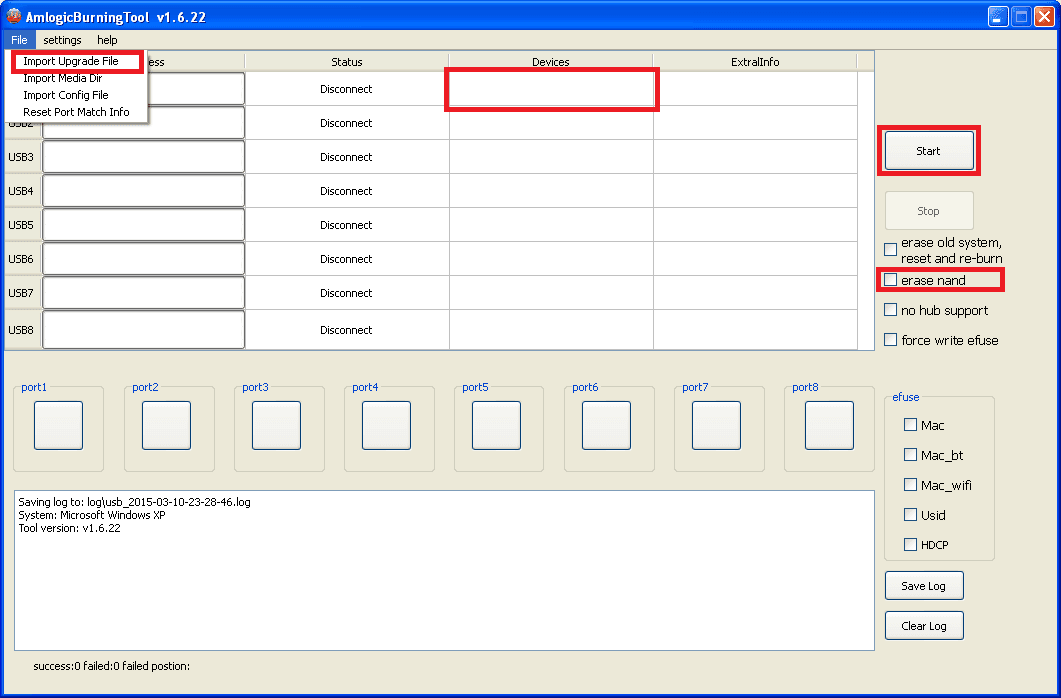
Task: Select the USB8 row label
Action: point(21,329)
